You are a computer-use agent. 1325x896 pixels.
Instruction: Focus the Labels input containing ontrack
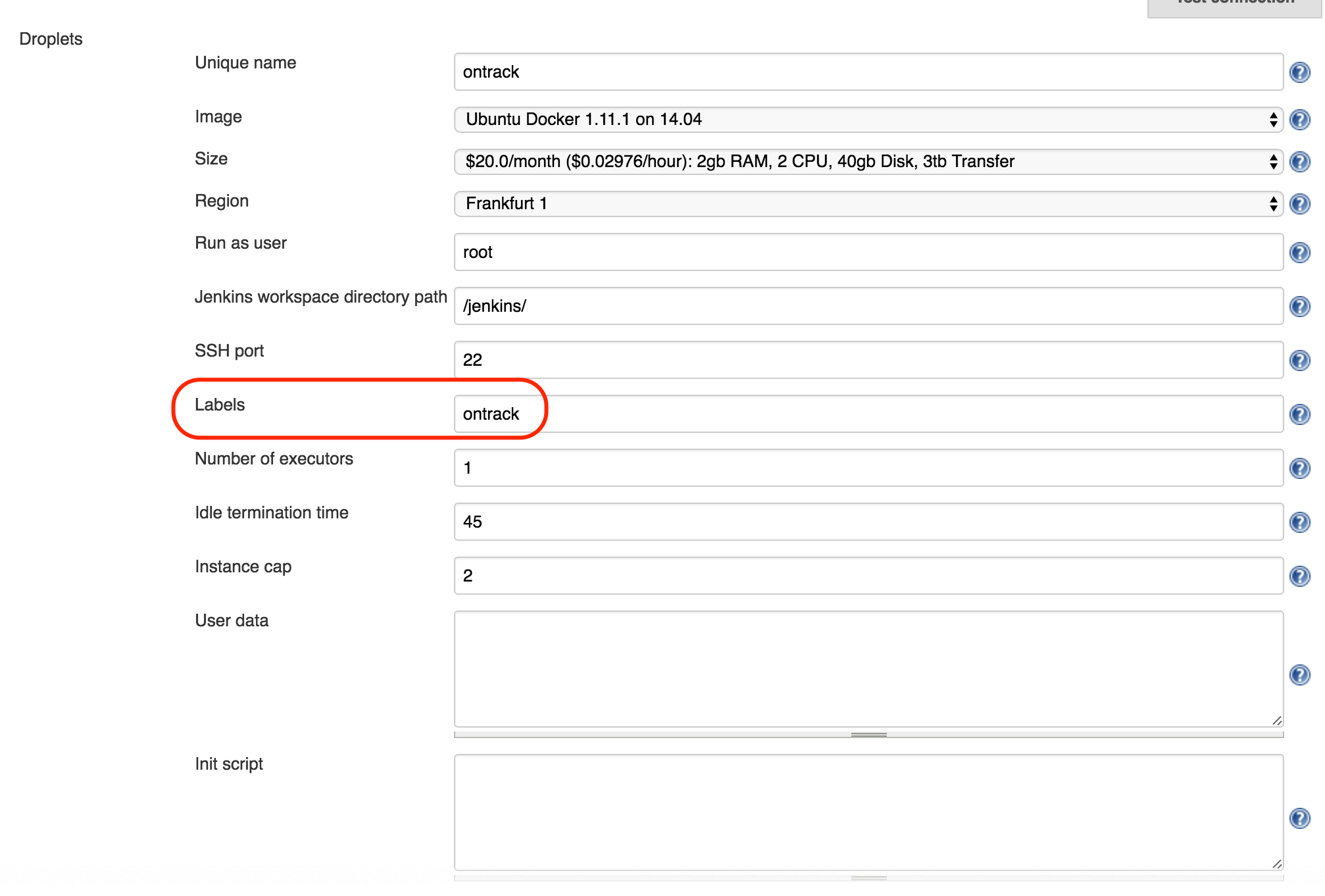(868, 414)
